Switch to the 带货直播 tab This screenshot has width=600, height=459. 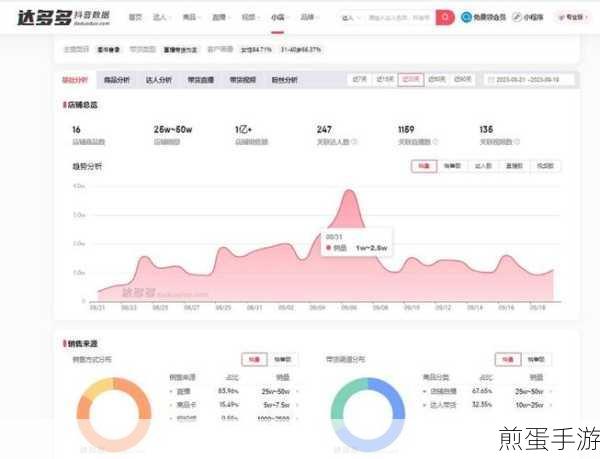[x=201, y=80]
